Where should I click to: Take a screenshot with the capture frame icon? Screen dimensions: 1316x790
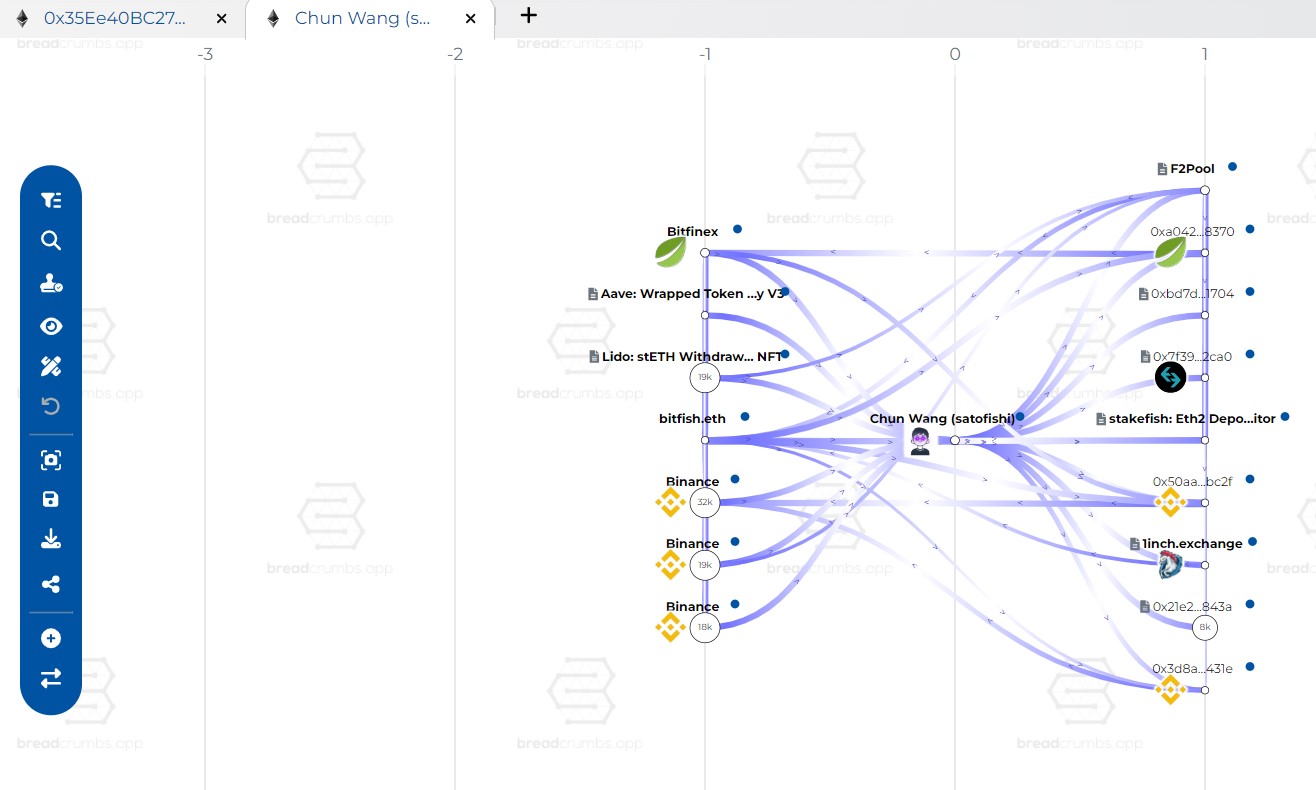[51, 460]
